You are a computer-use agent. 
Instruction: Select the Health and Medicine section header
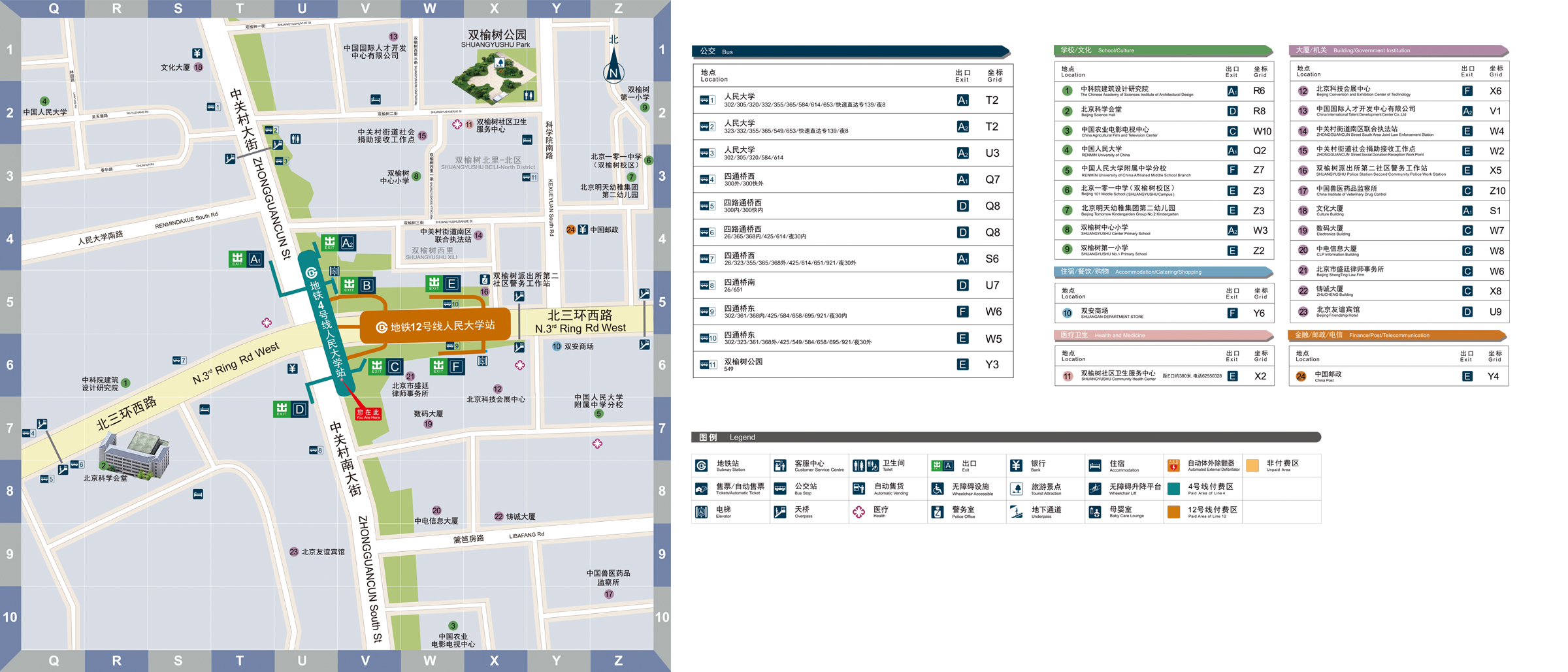click(x=1164, y=335)
